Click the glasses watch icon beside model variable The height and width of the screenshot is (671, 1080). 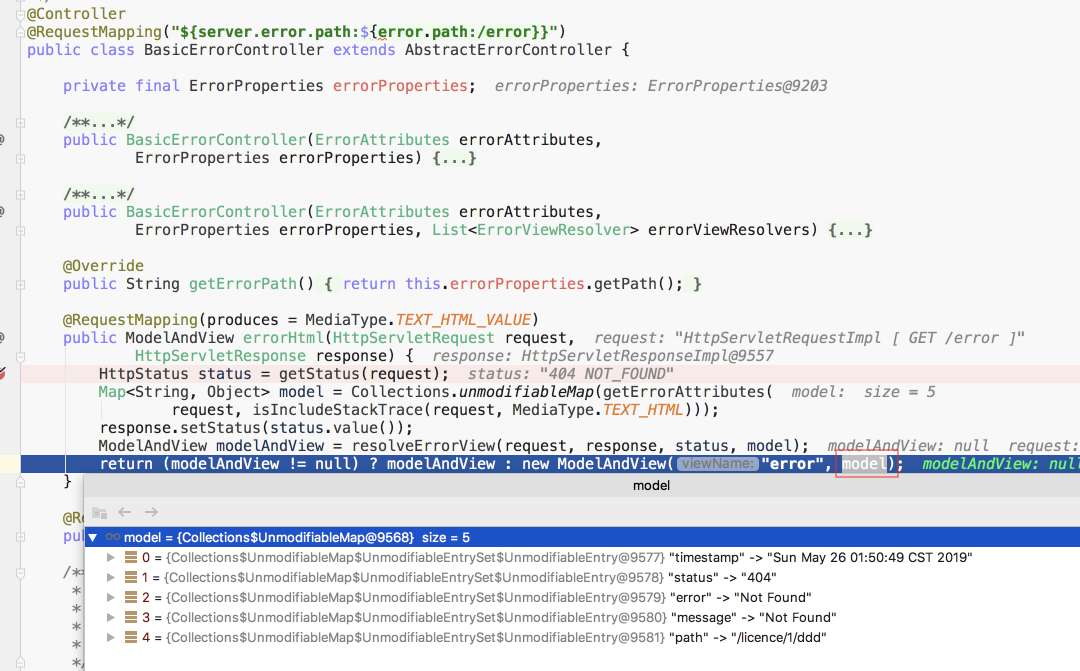point(112,537)
